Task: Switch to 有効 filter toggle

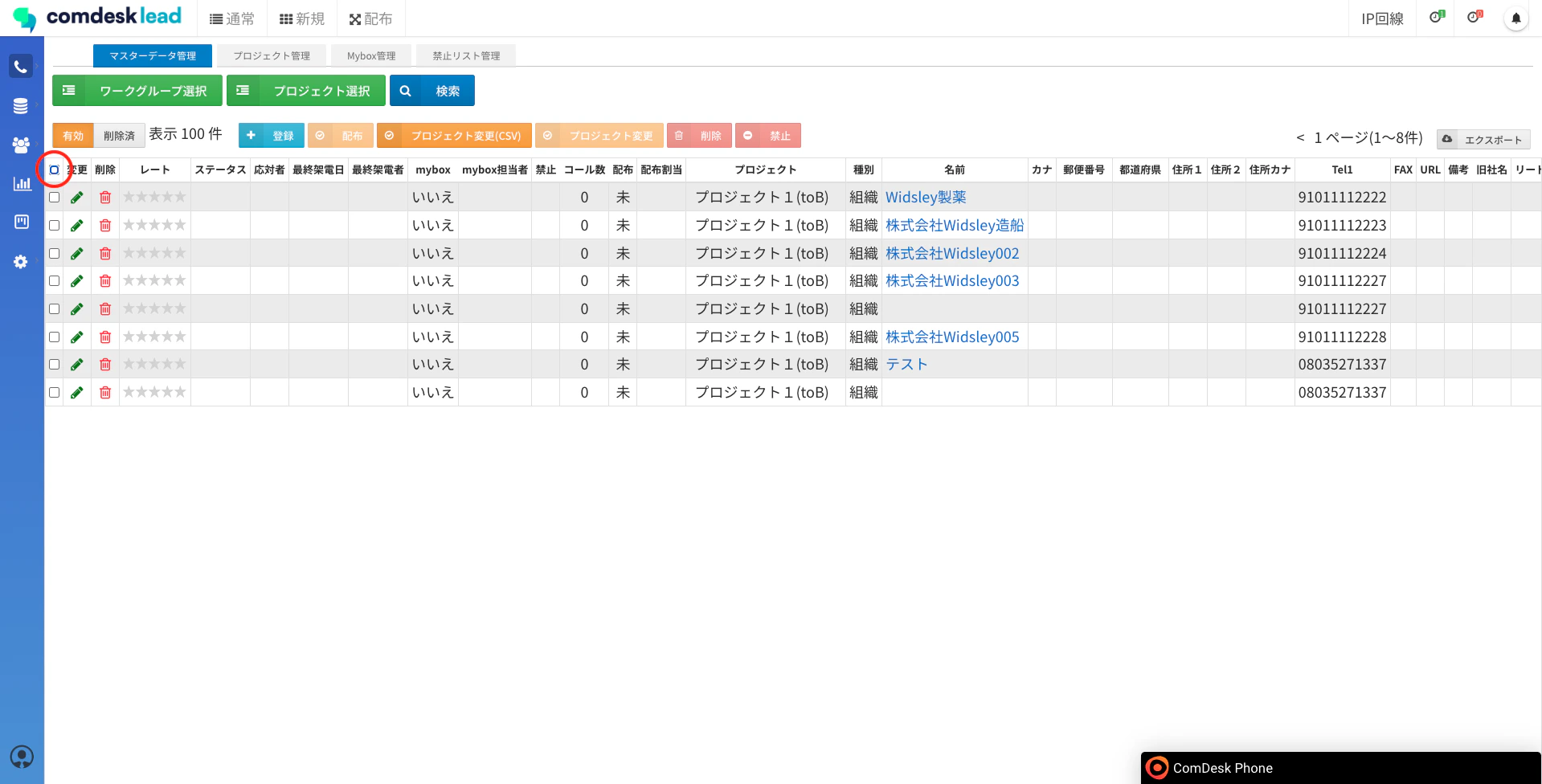Action: 73,136
